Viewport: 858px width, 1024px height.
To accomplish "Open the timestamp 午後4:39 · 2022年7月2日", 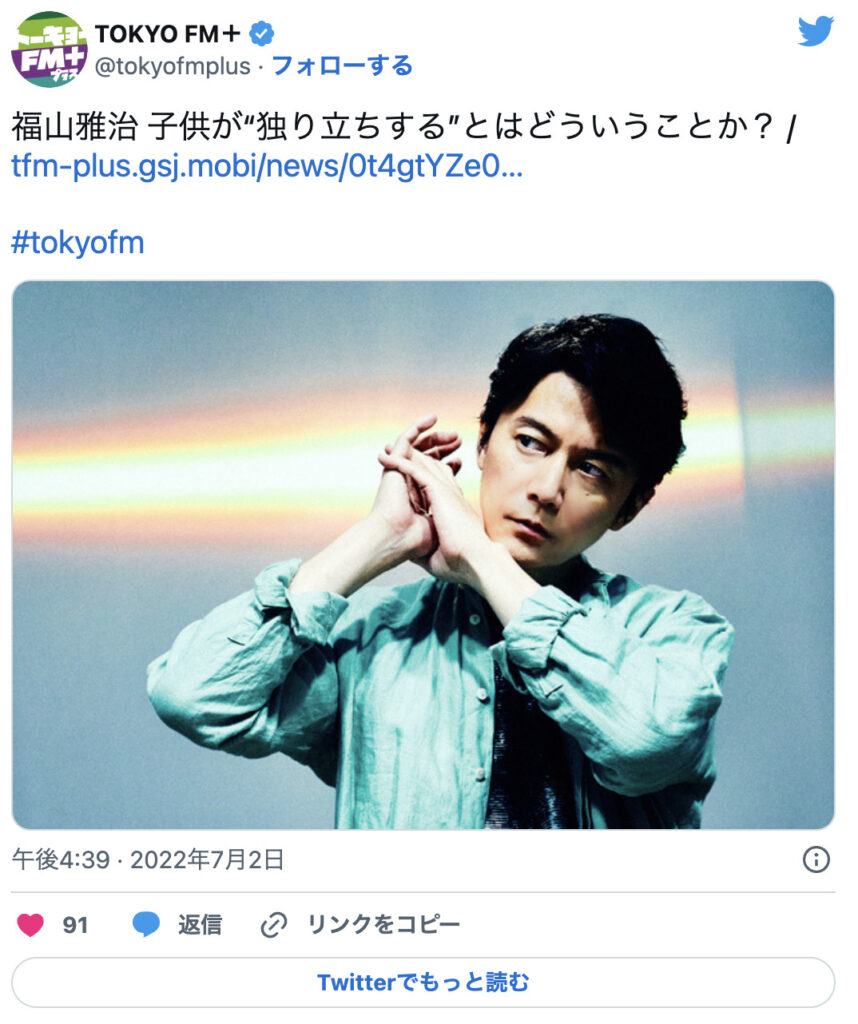I will 148,860.
